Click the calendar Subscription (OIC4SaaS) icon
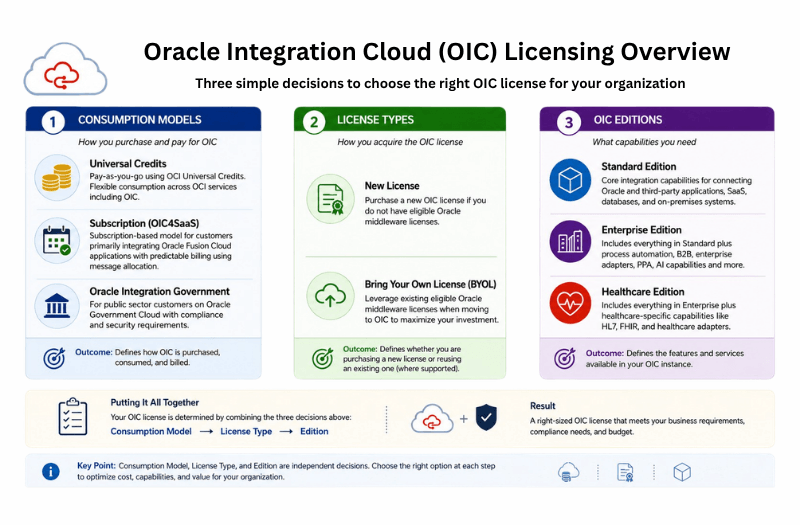Screen dimensions: 800x525 (x=57, y=241)
